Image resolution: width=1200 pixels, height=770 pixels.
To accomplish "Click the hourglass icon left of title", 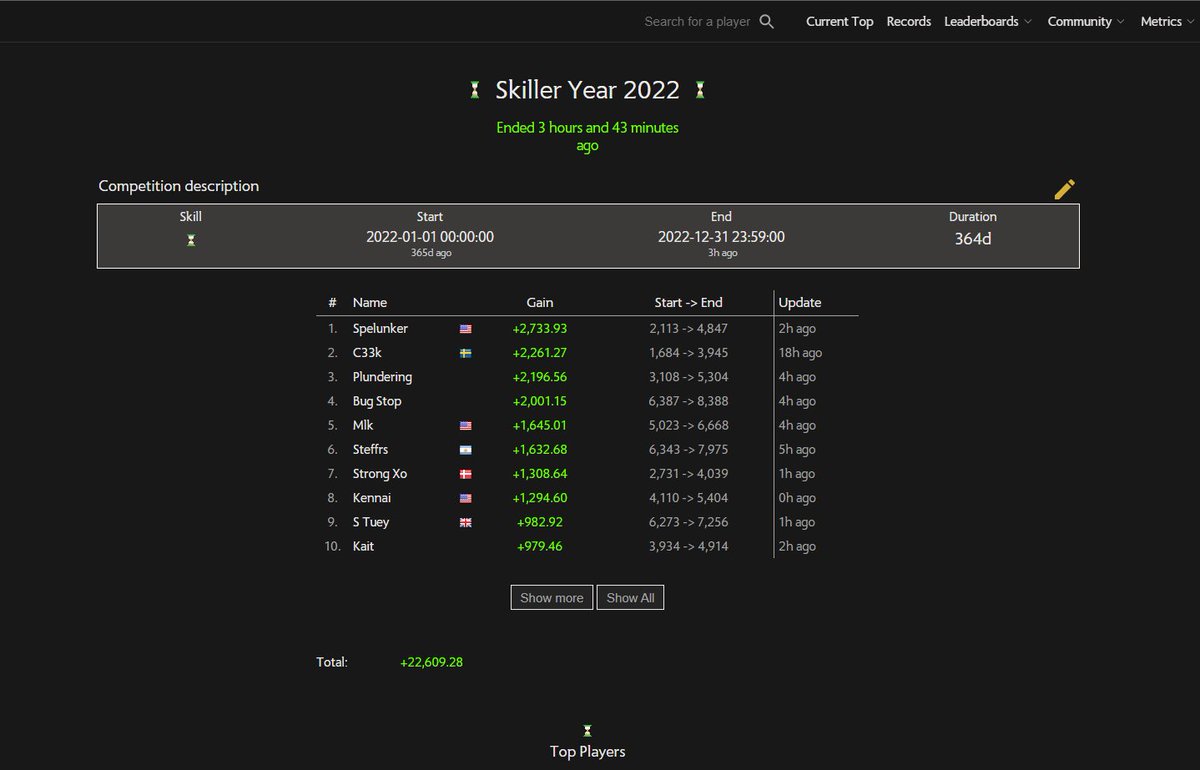I will click(475, 90).
